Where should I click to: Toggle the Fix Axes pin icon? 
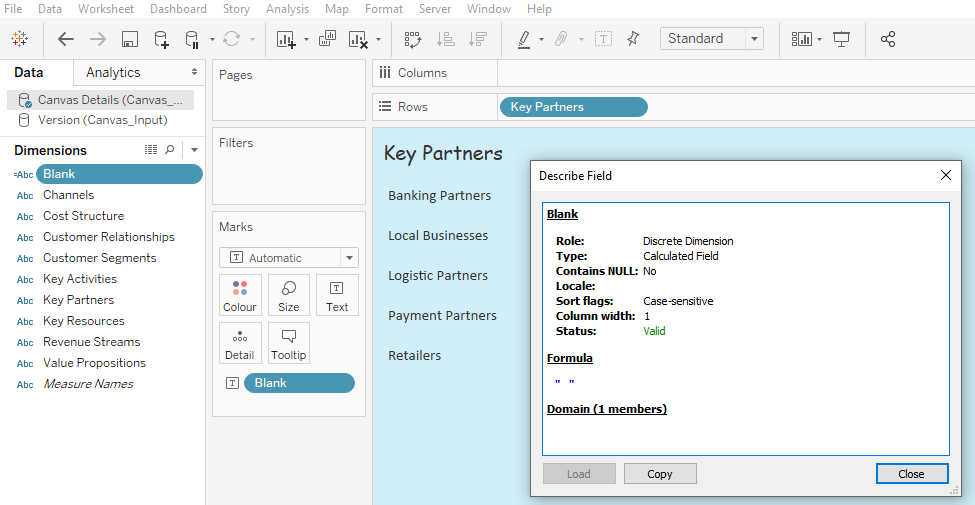point(633,39)
